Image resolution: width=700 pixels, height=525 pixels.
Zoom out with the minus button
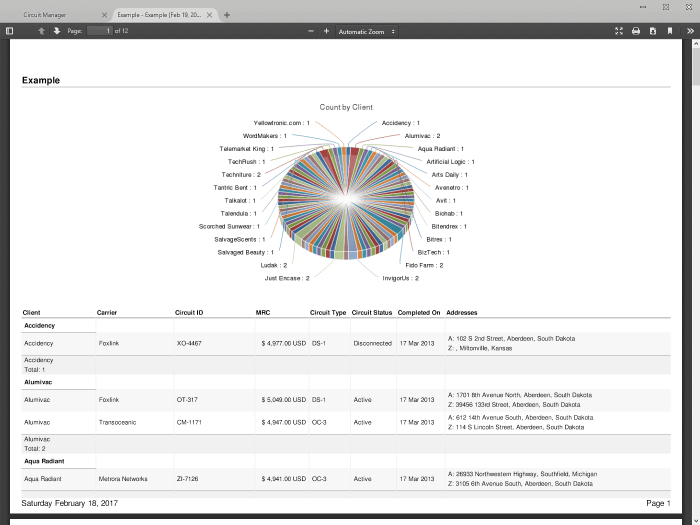coord(311,31)
